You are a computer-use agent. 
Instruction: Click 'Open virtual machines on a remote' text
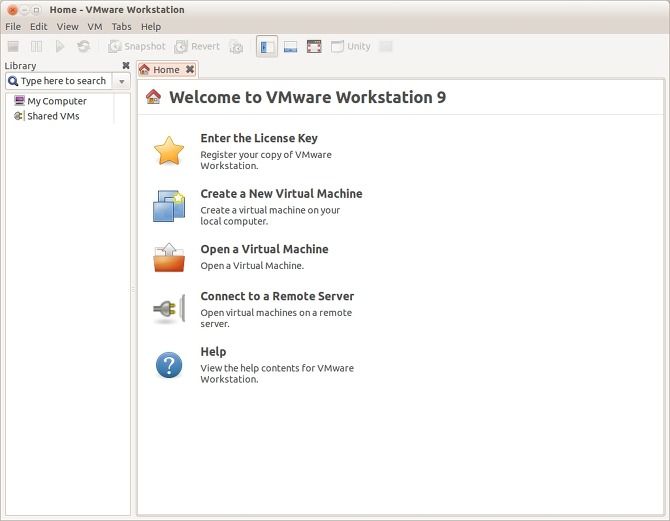(x=276, y=313)
